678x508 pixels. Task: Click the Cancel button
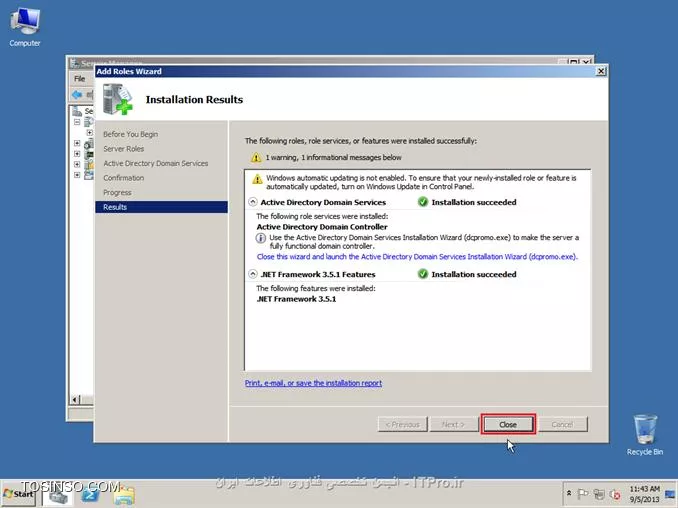(x=562, y=425)
